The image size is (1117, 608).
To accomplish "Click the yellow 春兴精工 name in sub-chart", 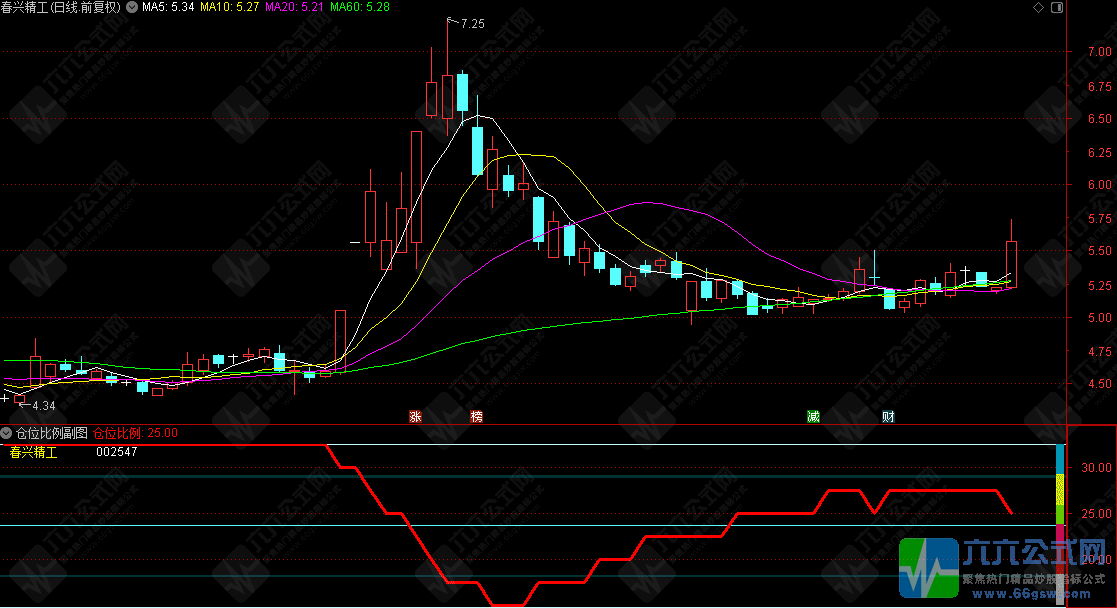I will 33,452.
